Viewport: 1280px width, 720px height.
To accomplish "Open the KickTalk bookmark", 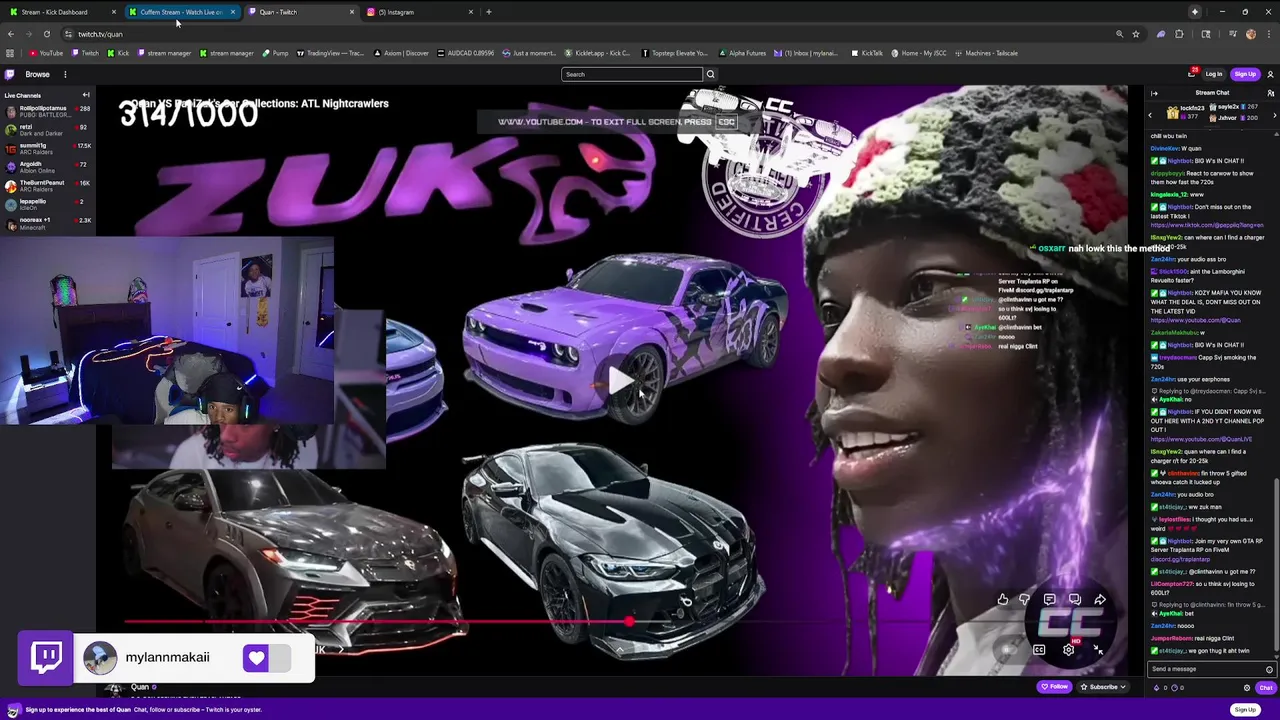I will [x=866, y=53].
